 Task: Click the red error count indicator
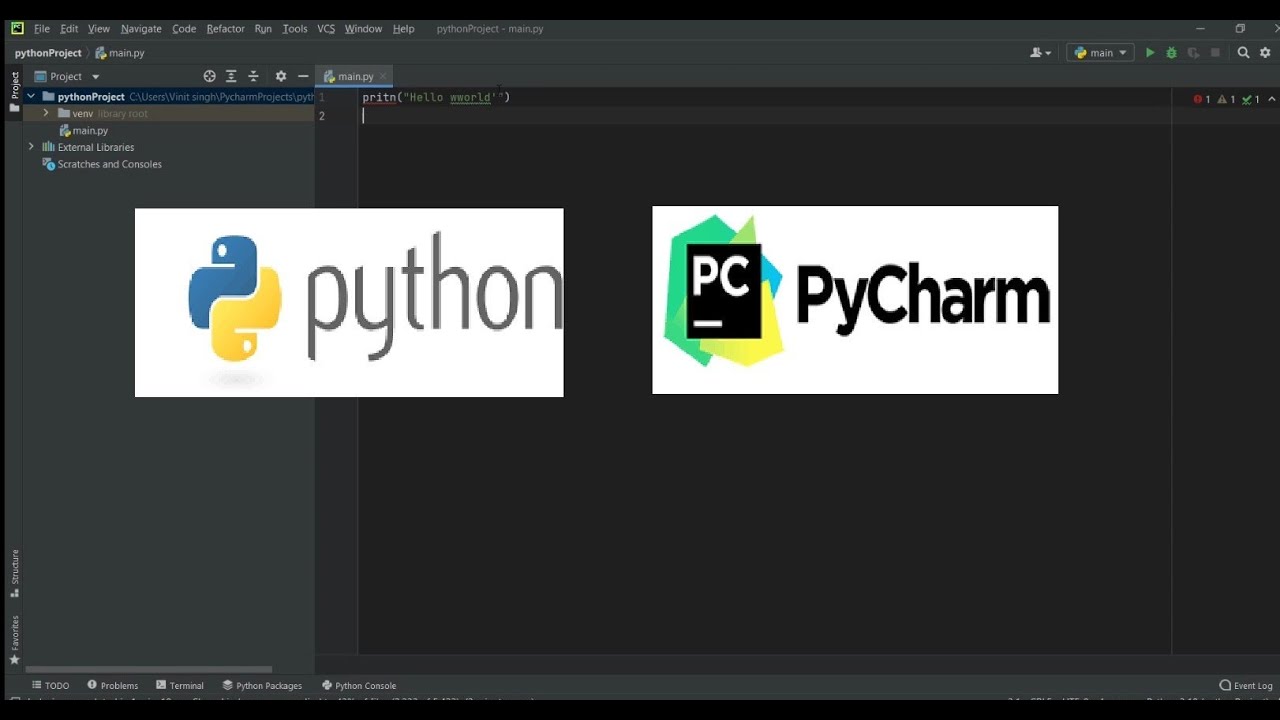[1202, 99]
